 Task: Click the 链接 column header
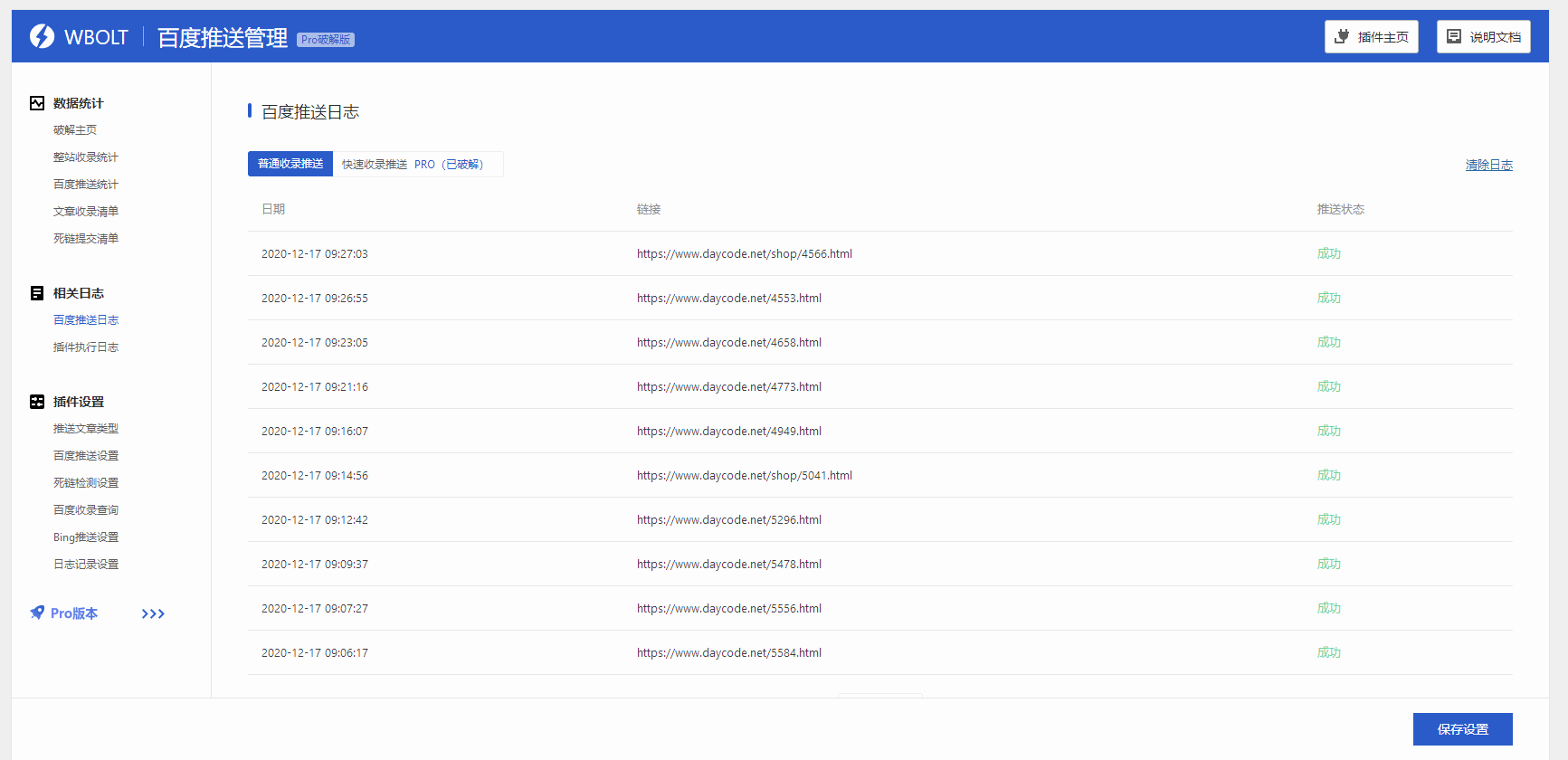tap(649, 209)
